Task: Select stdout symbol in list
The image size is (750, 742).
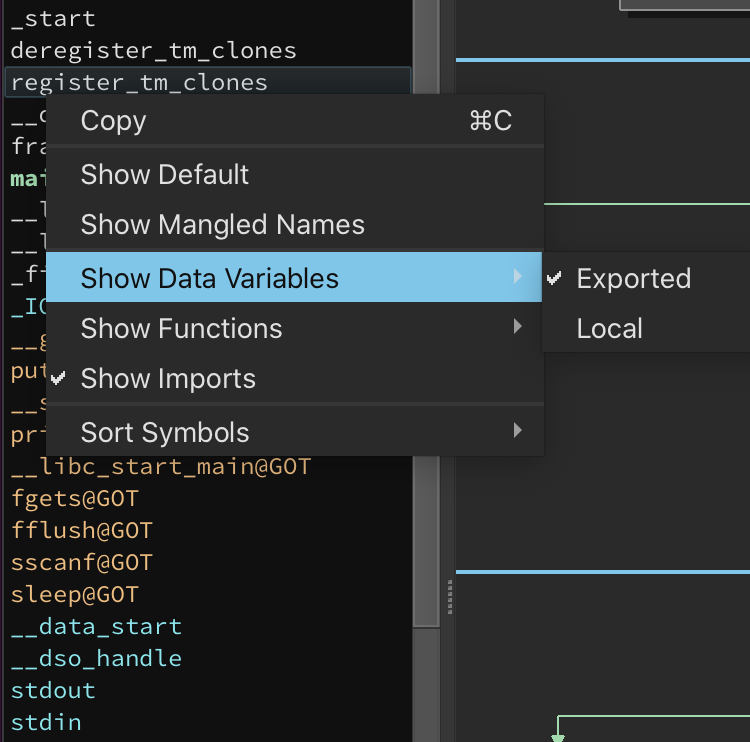Action: pos(53,691)
